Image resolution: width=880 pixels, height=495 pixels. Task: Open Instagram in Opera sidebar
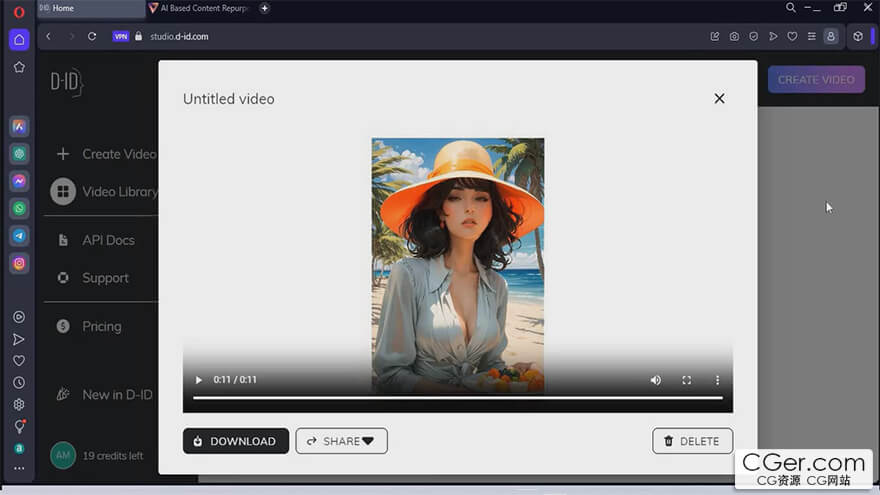19,263
